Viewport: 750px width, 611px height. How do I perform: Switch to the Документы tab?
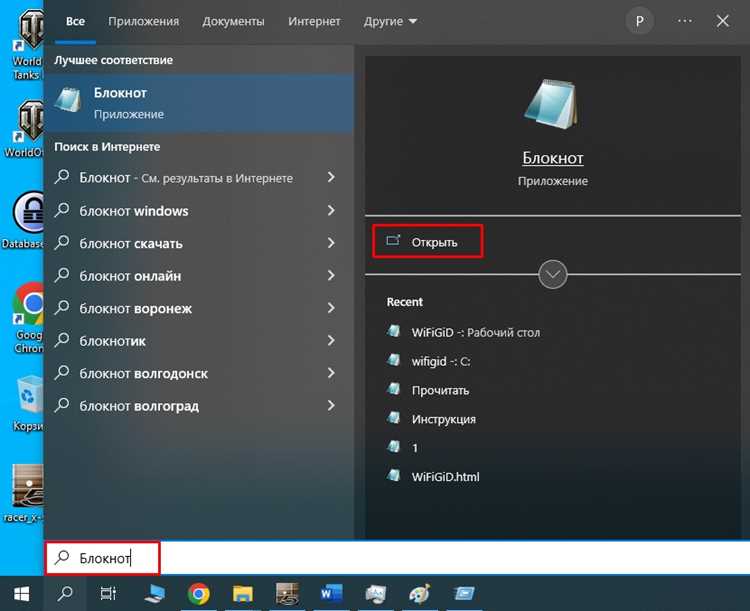(233, 22)
